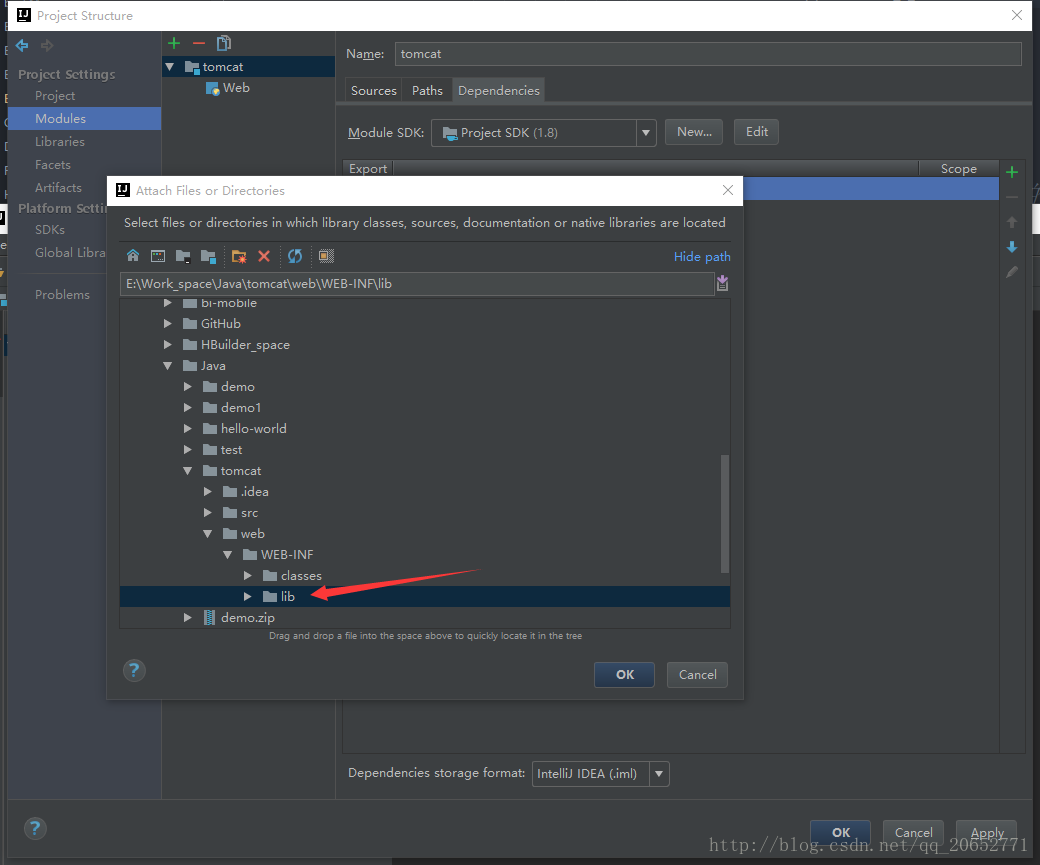Expand the lib folder node
Viewport: 1040px width, 865px height.
pos(247,596)
